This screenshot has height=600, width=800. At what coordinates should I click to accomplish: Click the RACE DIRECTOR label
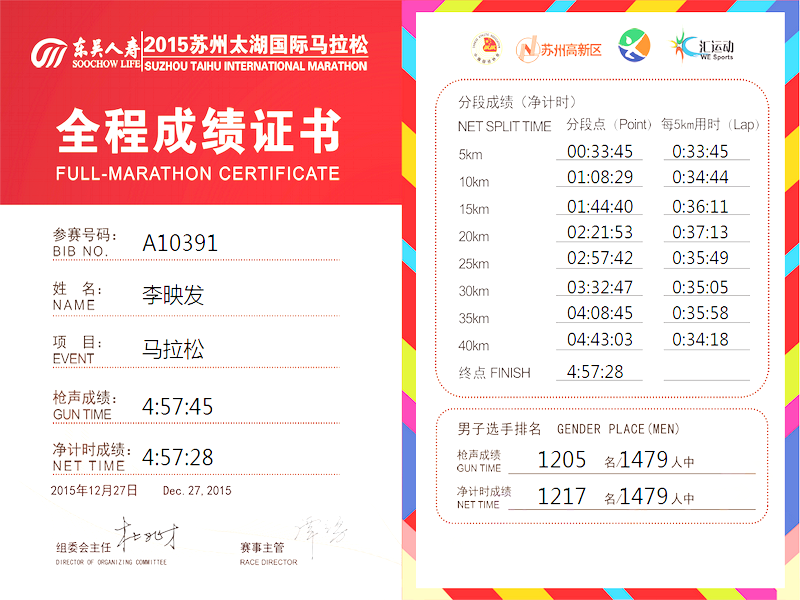pos(268,562)
